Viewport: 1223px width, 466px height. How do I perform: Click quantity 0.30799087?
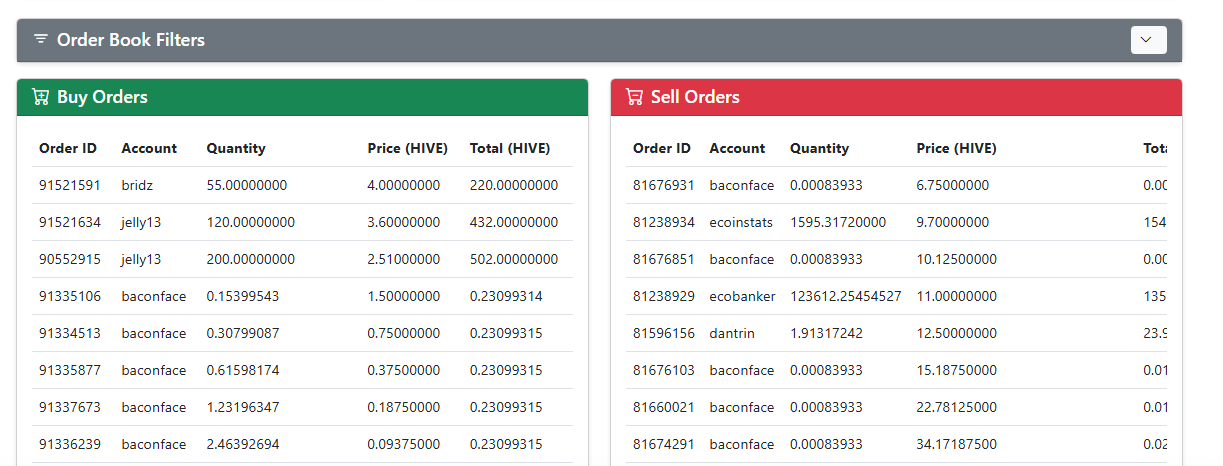243,333
